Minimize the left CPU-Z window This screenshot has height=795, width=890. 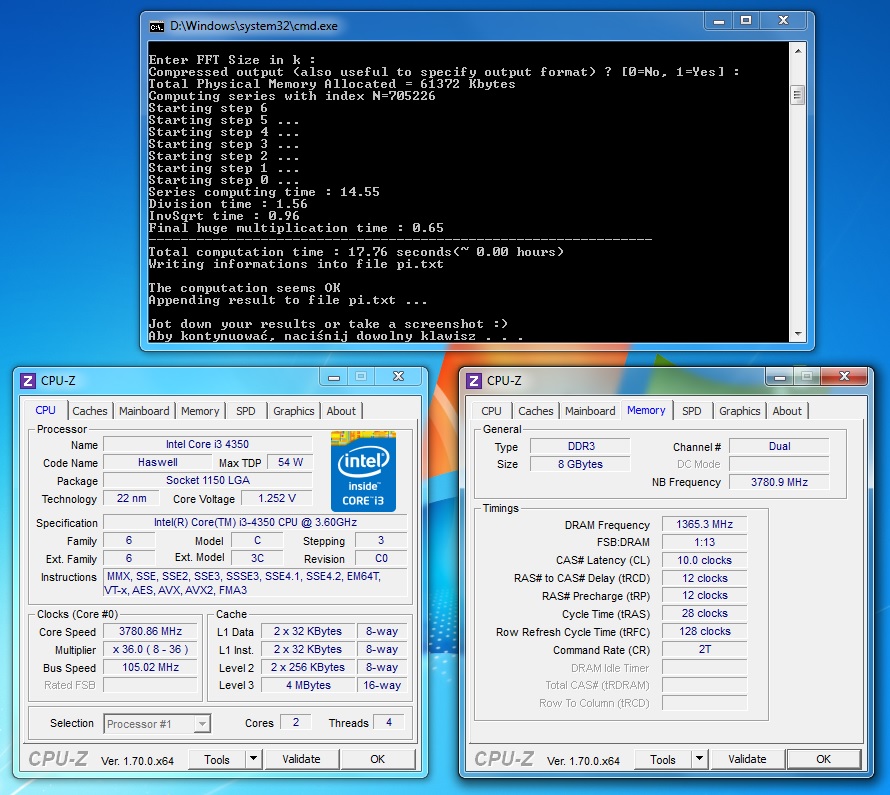pos(334,377)
